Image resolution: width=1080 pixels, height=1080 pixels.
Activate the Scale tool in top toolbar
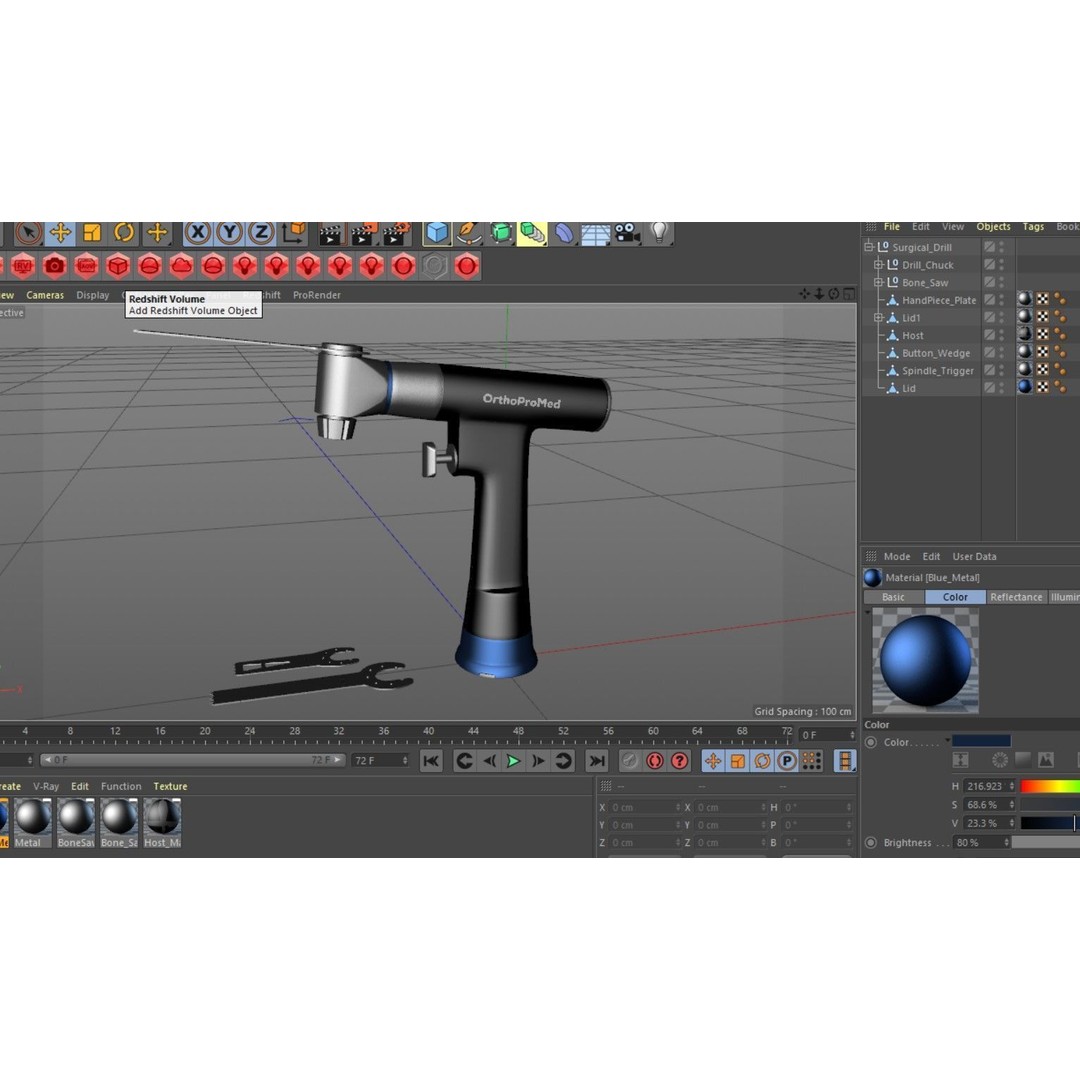[92, 233]
